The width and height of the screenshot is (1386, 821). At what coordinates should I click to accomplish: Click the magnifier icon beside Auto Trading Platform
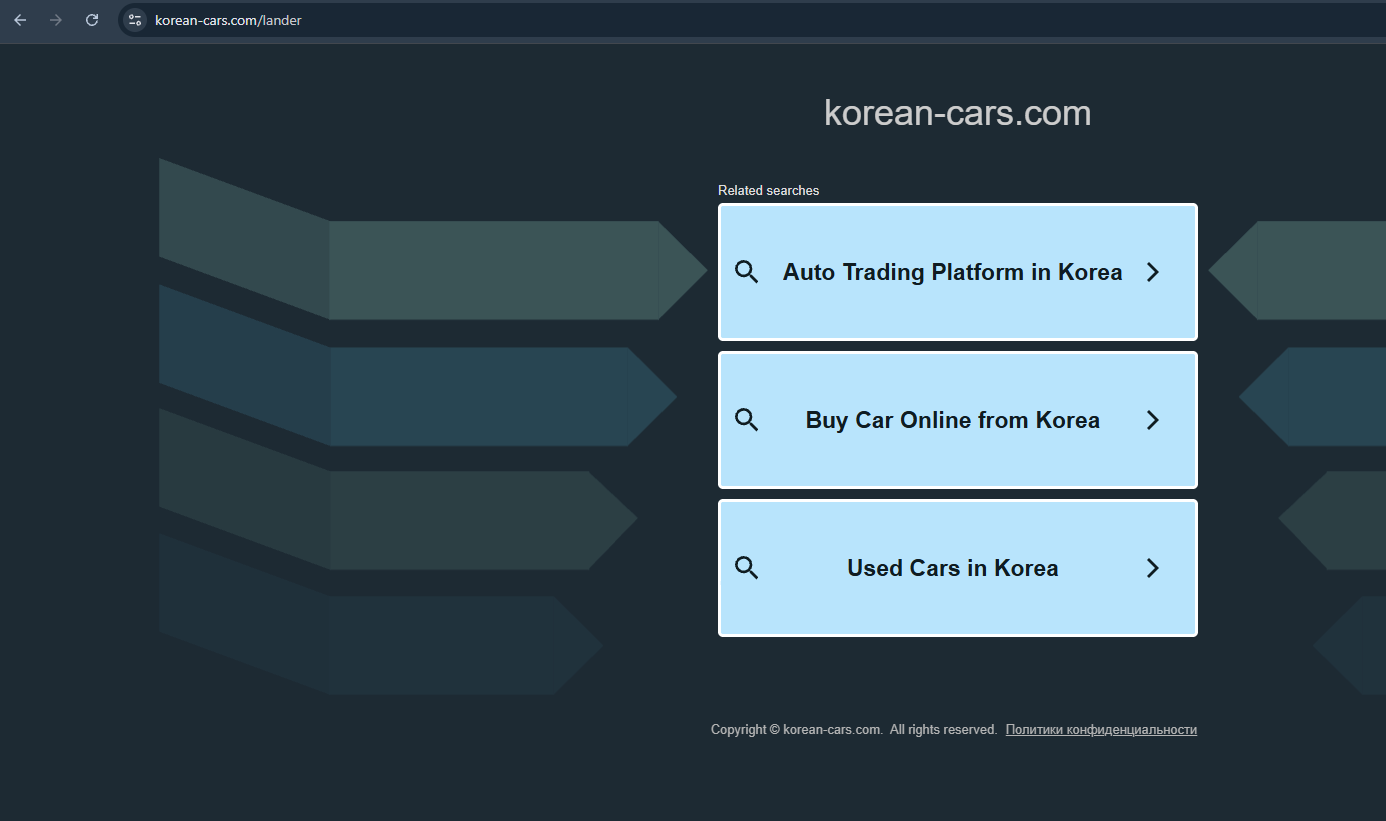pos(746,271)
